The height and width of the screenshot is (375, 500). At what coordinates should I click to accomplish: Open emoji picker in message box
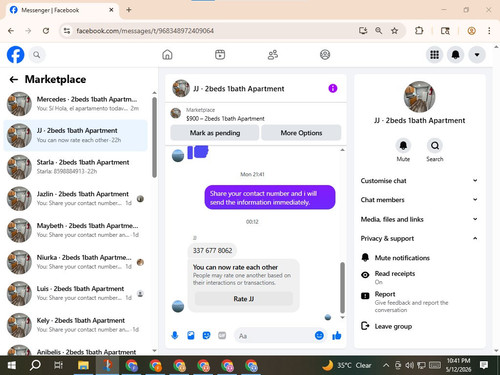click(319, 335)
